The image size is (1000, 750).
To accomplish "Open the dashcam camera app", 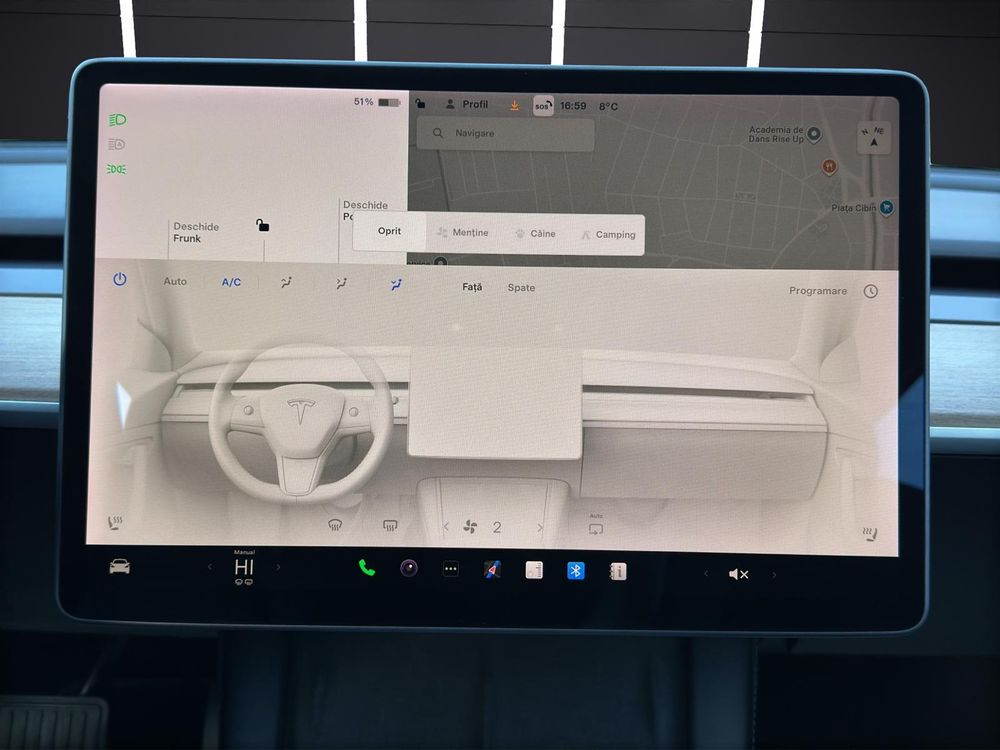I will pos(409,568).
